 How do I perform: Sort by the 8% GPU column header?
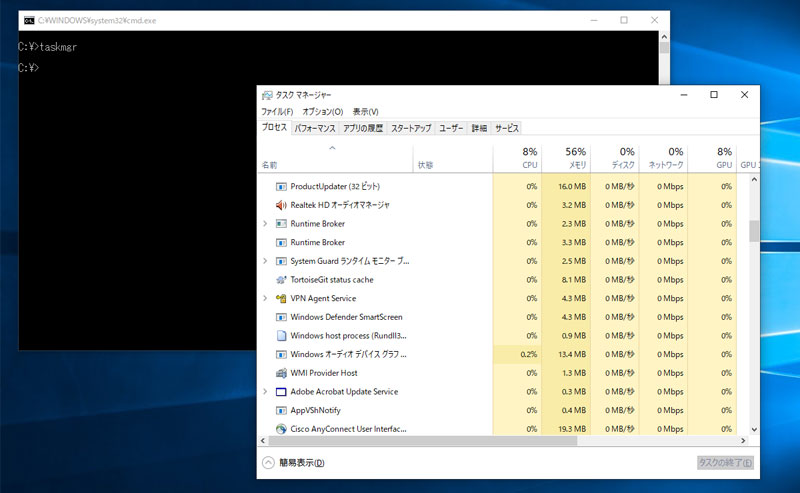(x=712, y=159)
